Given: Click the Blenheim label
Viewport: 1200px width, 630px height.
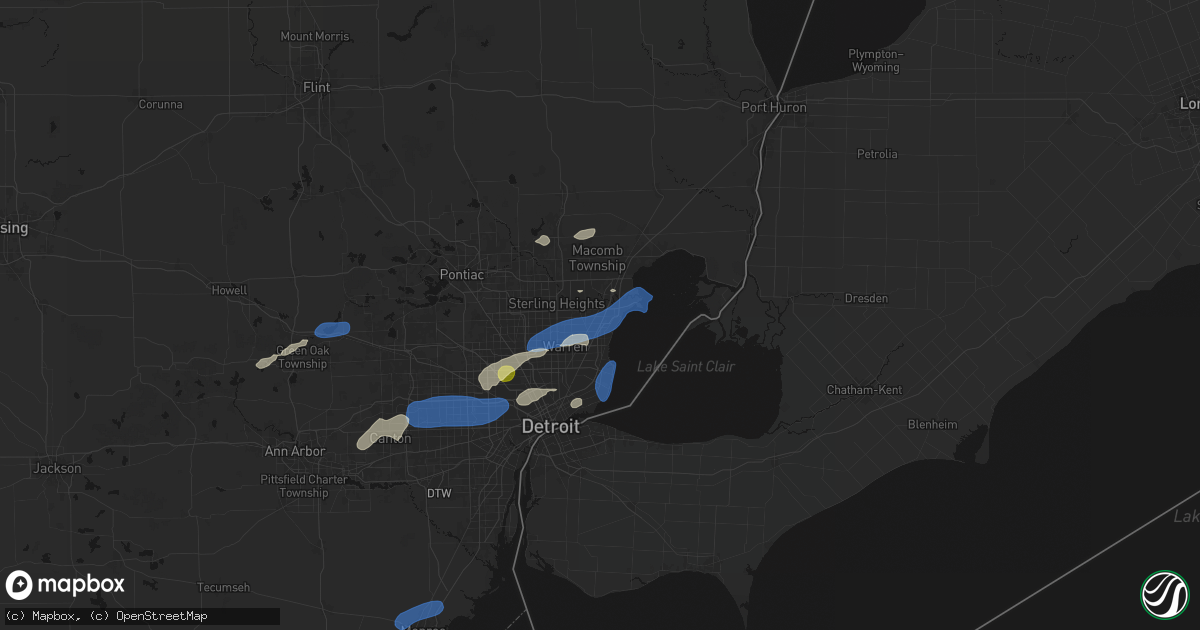Looking at the screenshot, I should (933, 425).
